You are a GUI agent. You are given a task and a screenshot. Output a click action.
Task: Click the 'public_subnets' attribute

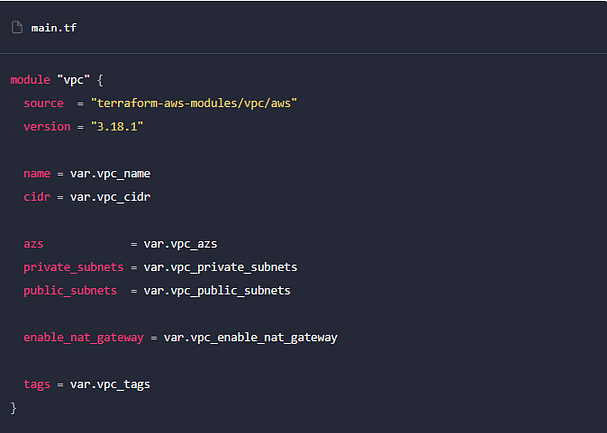[70, 291]
